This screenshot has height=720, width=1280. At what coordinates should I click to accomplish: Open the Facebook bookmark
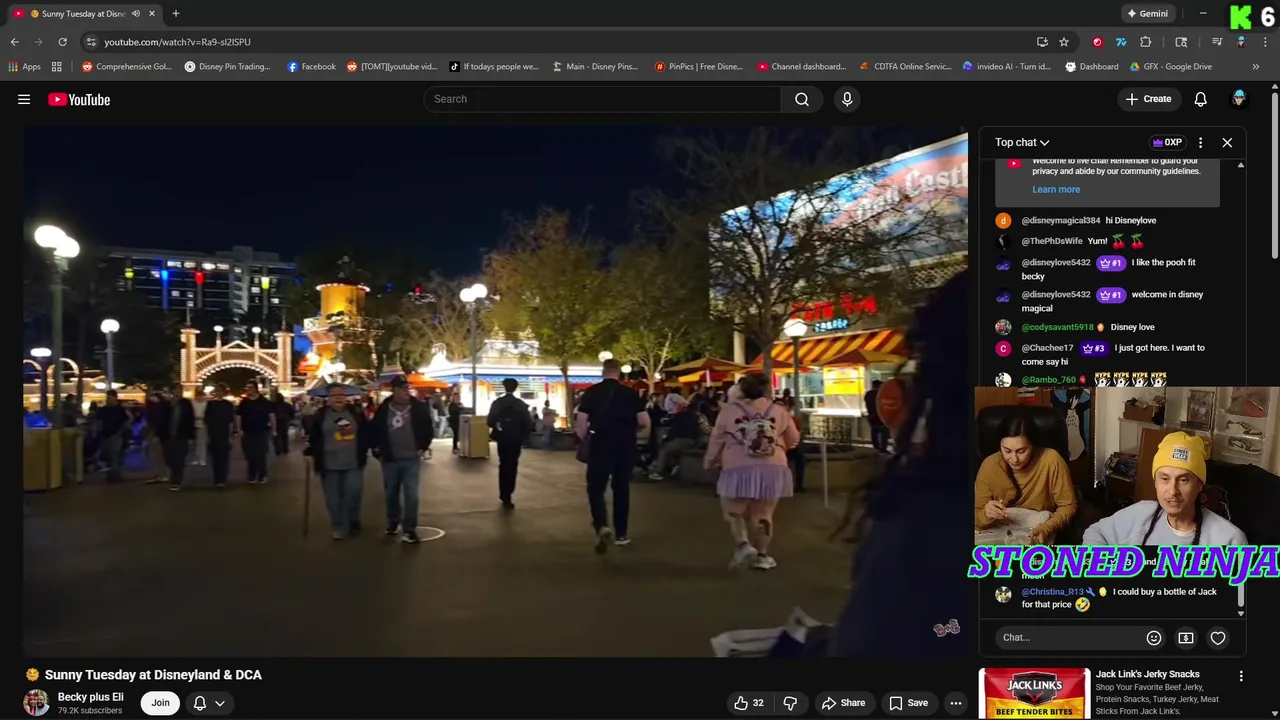[x=311, y=67]
